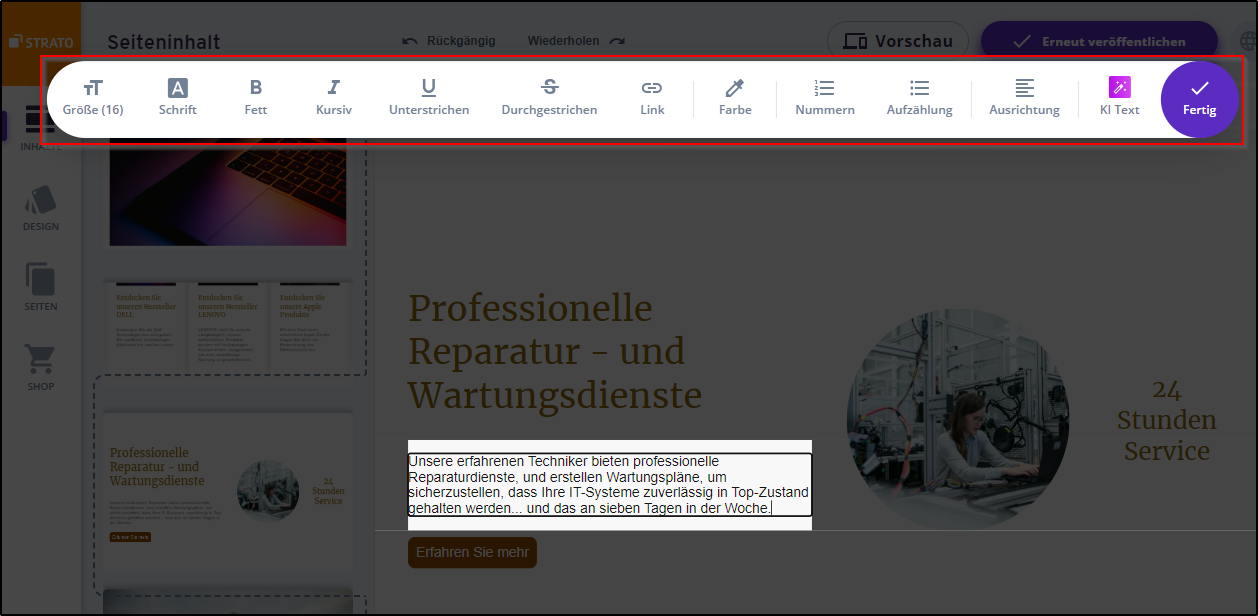Open the Ausrichtung alignment options
Viewport: 1258px width, 616px height.
(x=1024, y=97)
